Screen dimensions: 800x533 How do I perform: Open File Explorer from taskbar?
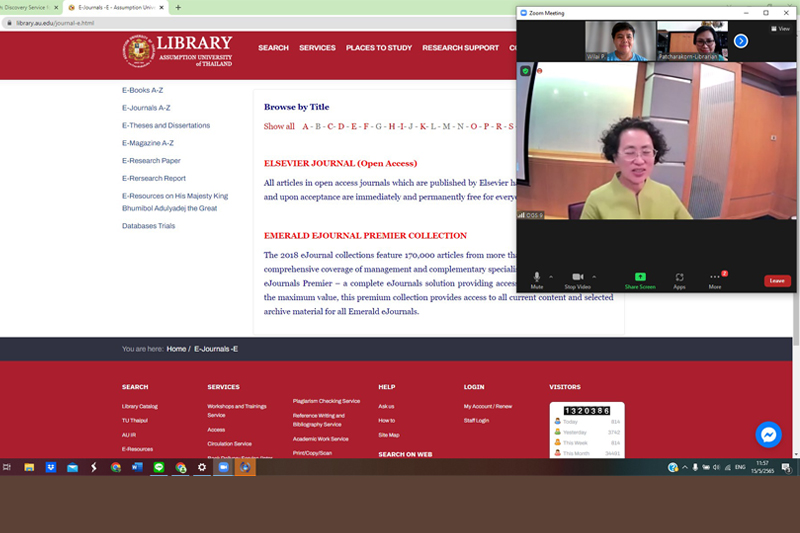tap(29, 467)
